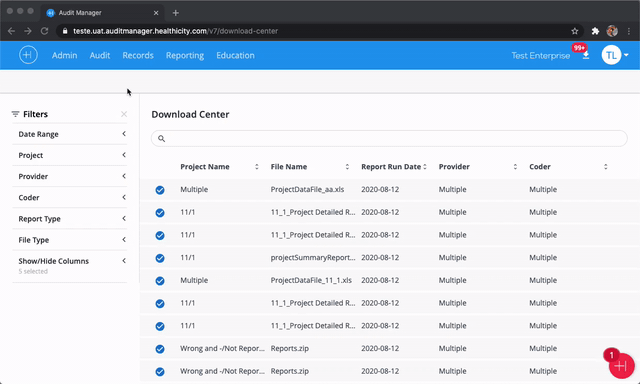
Task: Uncheck second 11_1_Project Detailed row checkbox
Action: tap(160, 235)
